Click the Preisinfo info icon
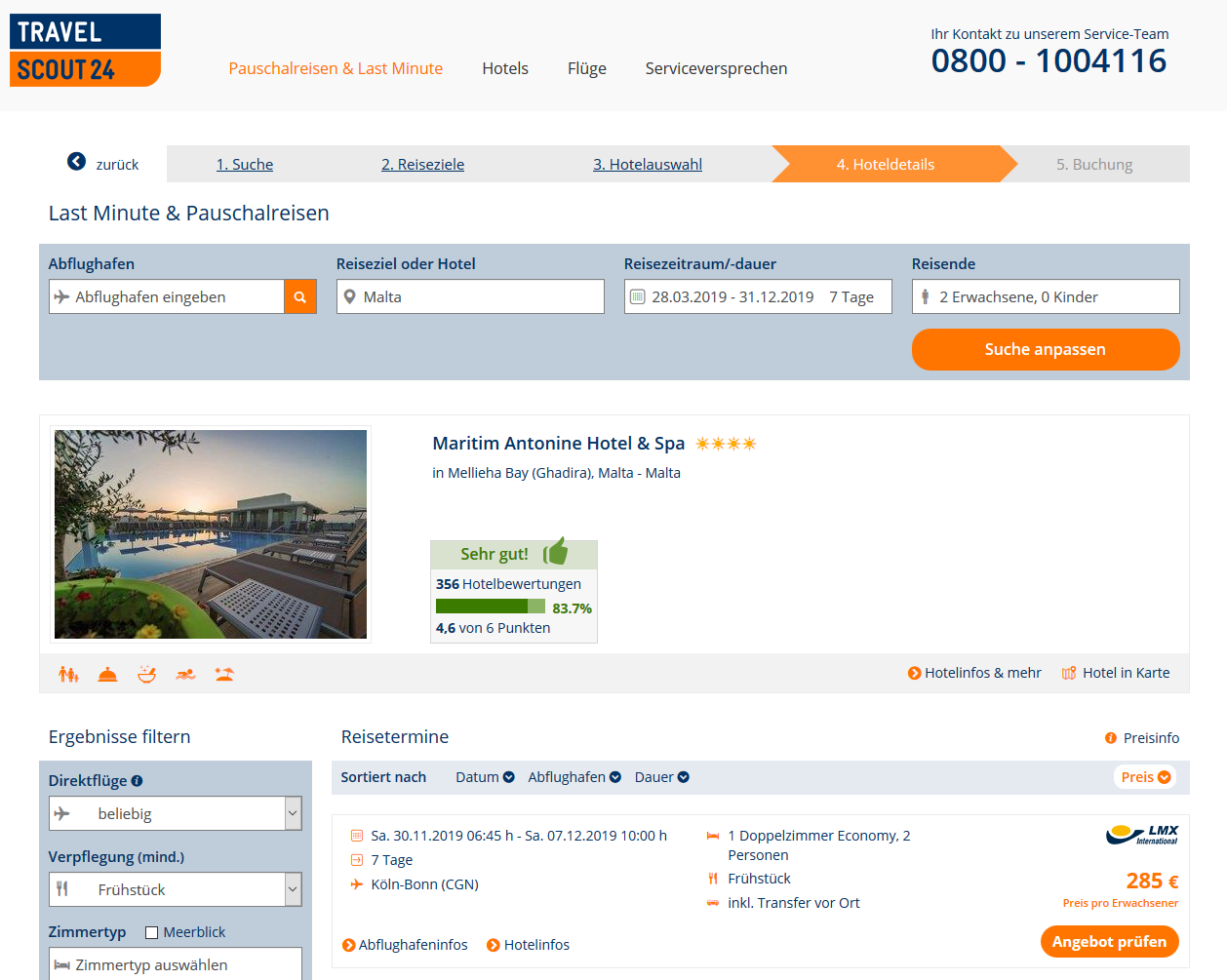This screenshot has width=1227, height=980. [1111, 738]
